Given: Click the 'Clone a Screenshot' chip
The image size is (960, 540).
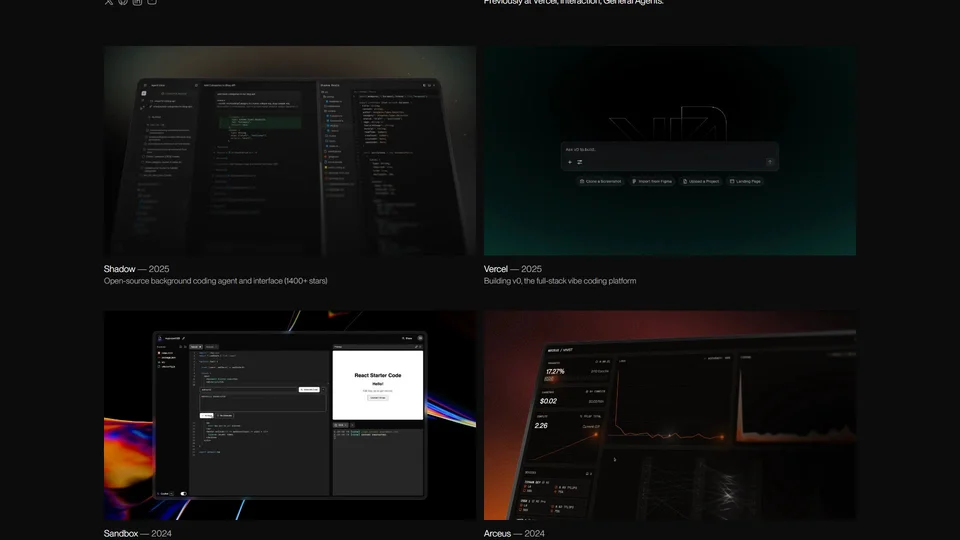Looking at the screenshot, I should coord(600,181).
